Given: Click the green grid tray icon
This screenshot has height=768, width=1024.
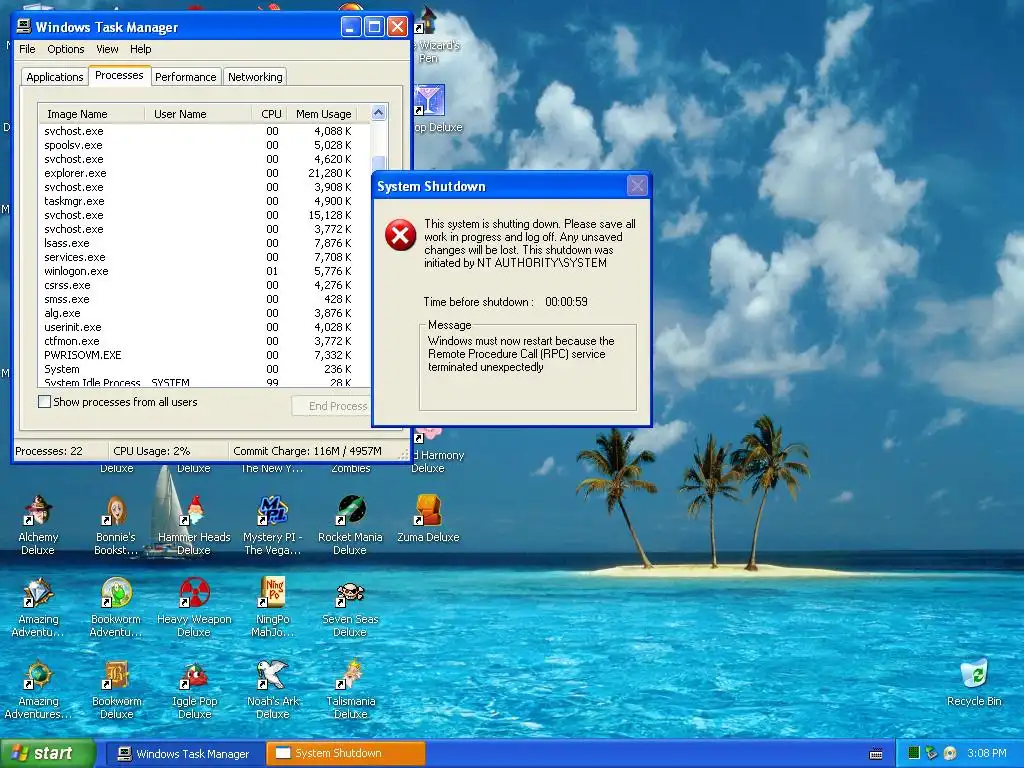Looking at the screenshot, I should pos(914,753).
